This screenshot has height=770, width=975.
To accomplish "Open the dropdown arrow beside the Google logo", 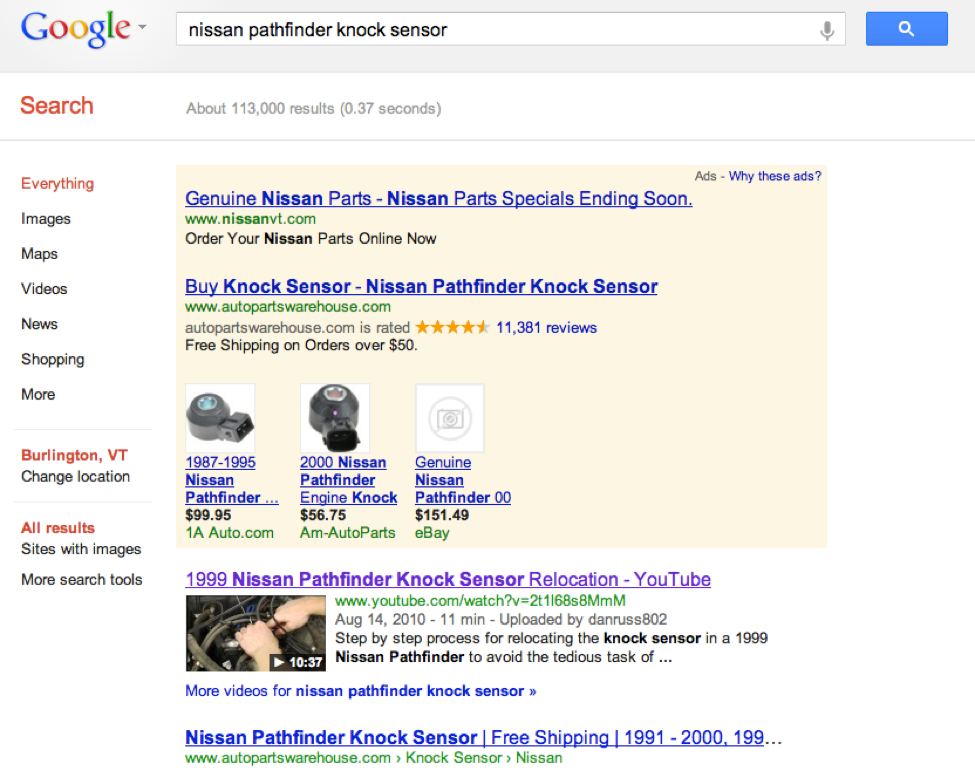I will (x=142, y=27).
